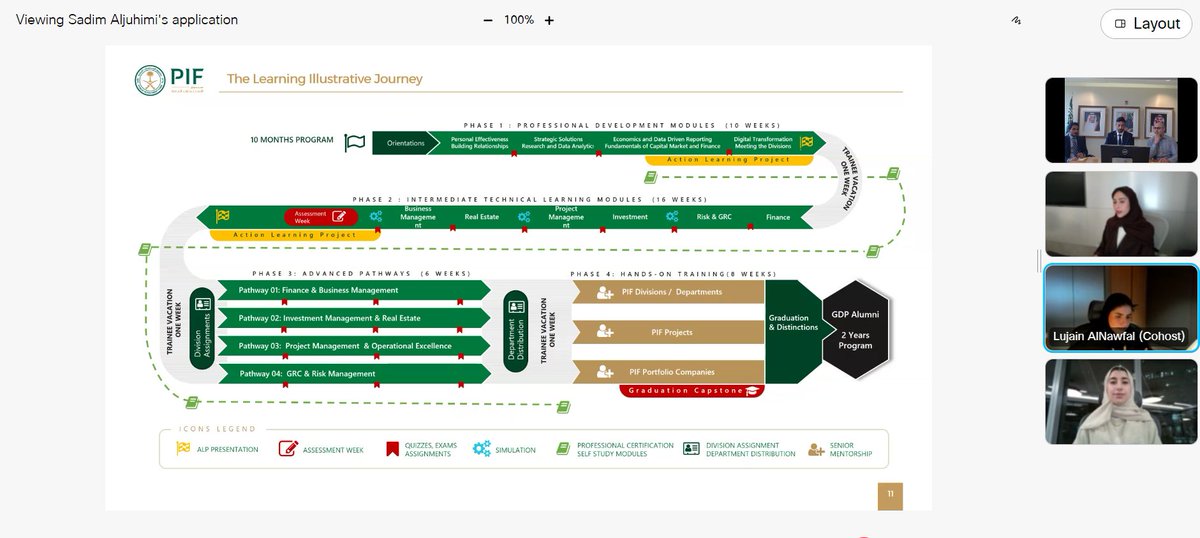Select Lujain AlNawfal cohost video tile
Image resolution: width=1200 pixels, height=538 pixels.
(1121, 307)
